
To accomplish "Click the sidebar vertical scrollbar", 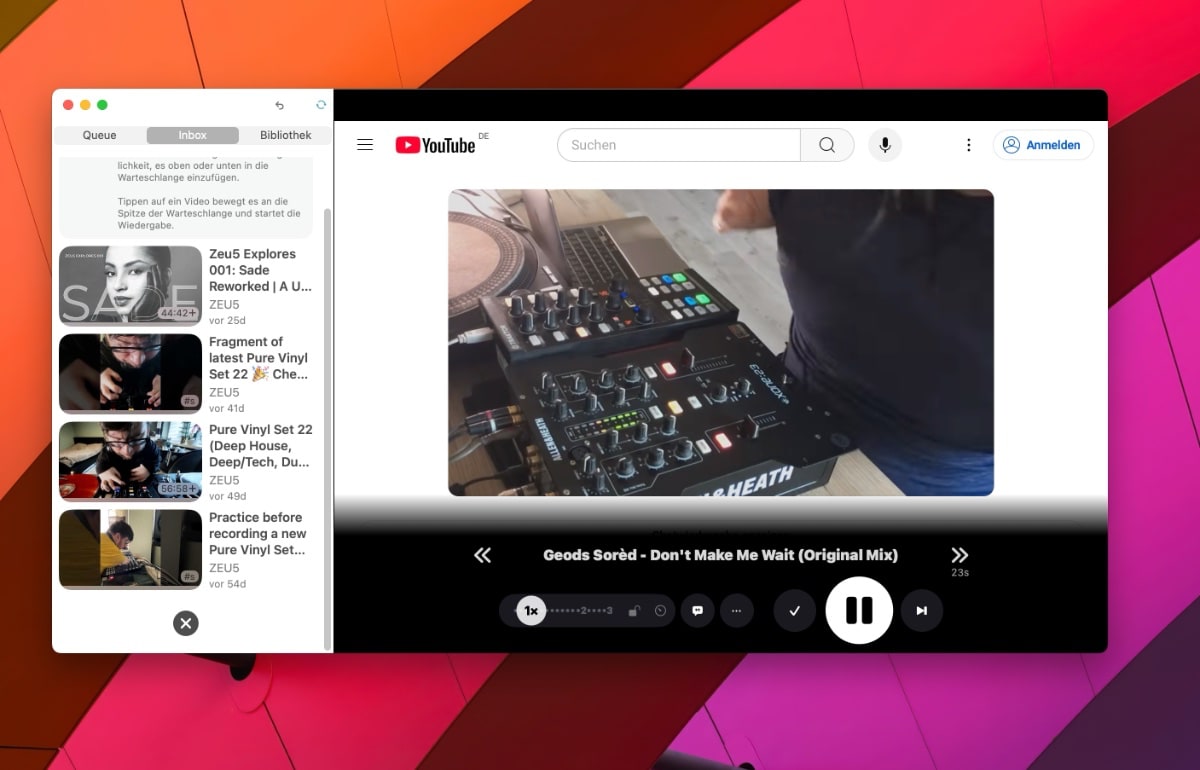I will pos(328,430).
